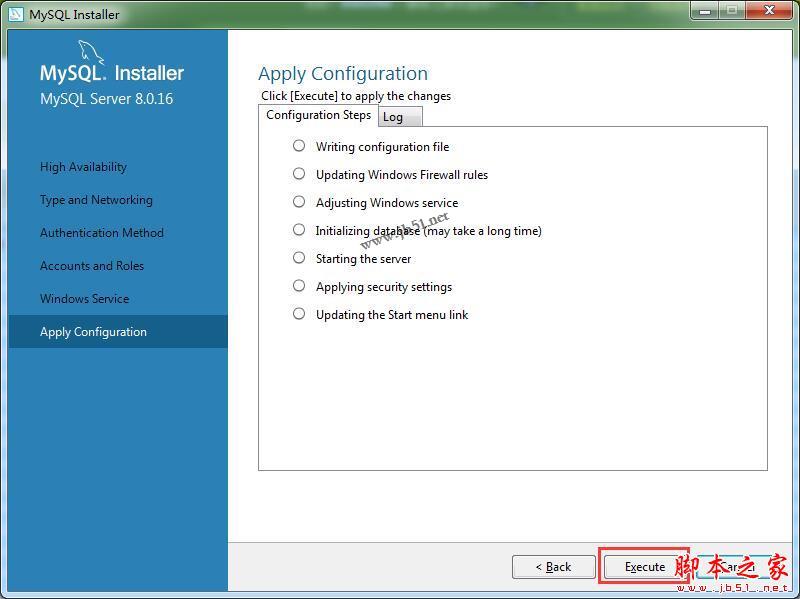Screen dimensions: 800x599
Task: Click the indicator beside Initializing database step
Action: click(298, 230)
